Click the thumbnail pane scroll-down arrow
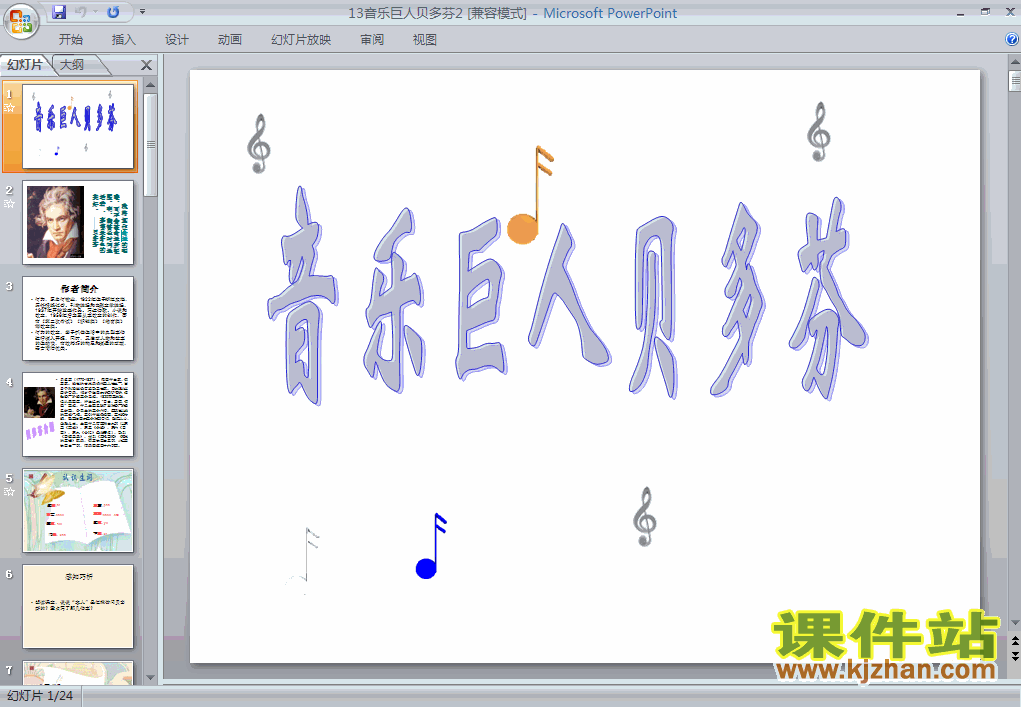The image size is (1021, 707). coord(150,678)
